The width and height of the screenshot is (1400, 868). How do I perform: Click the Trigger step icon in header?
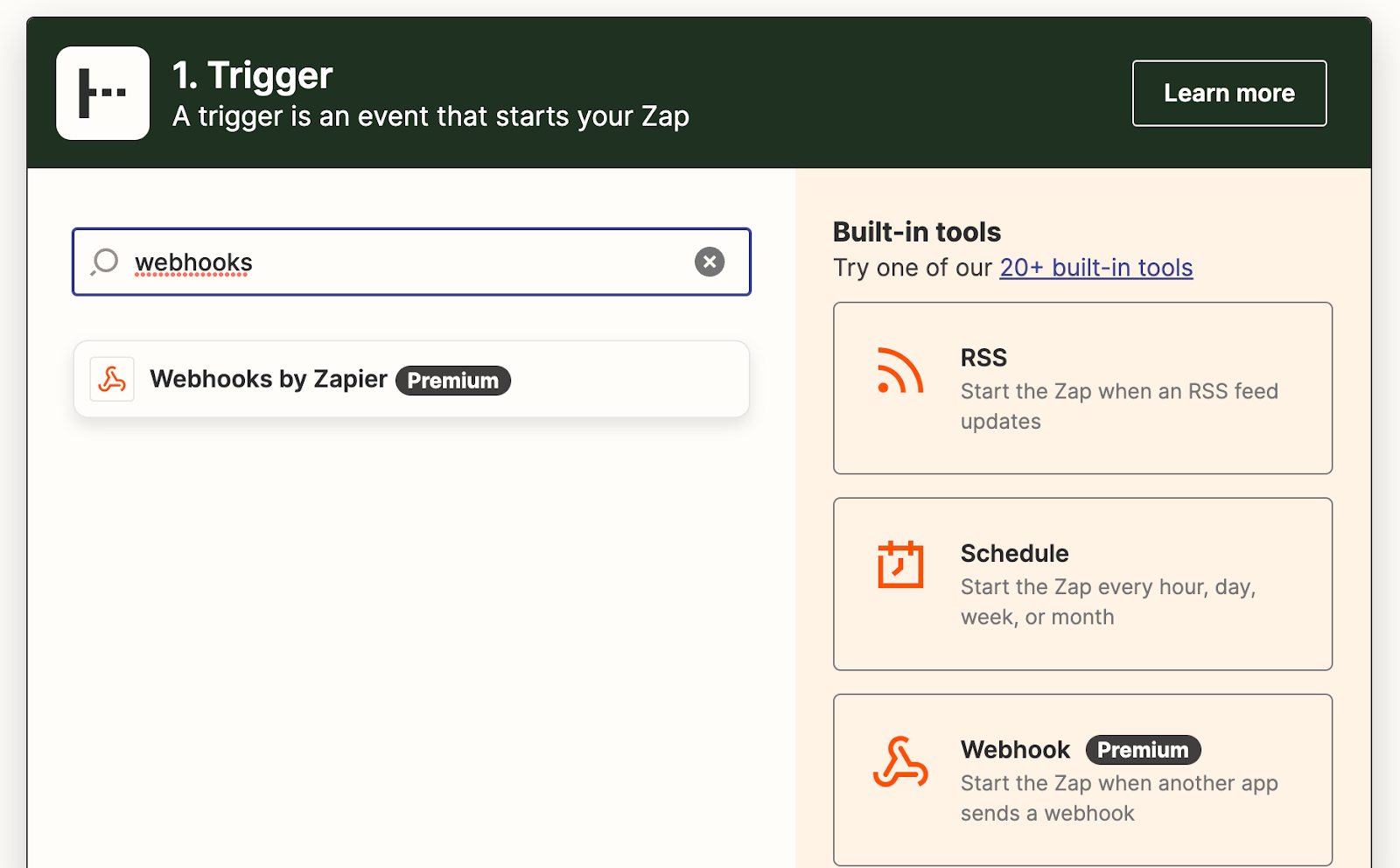tap(102, 93)
